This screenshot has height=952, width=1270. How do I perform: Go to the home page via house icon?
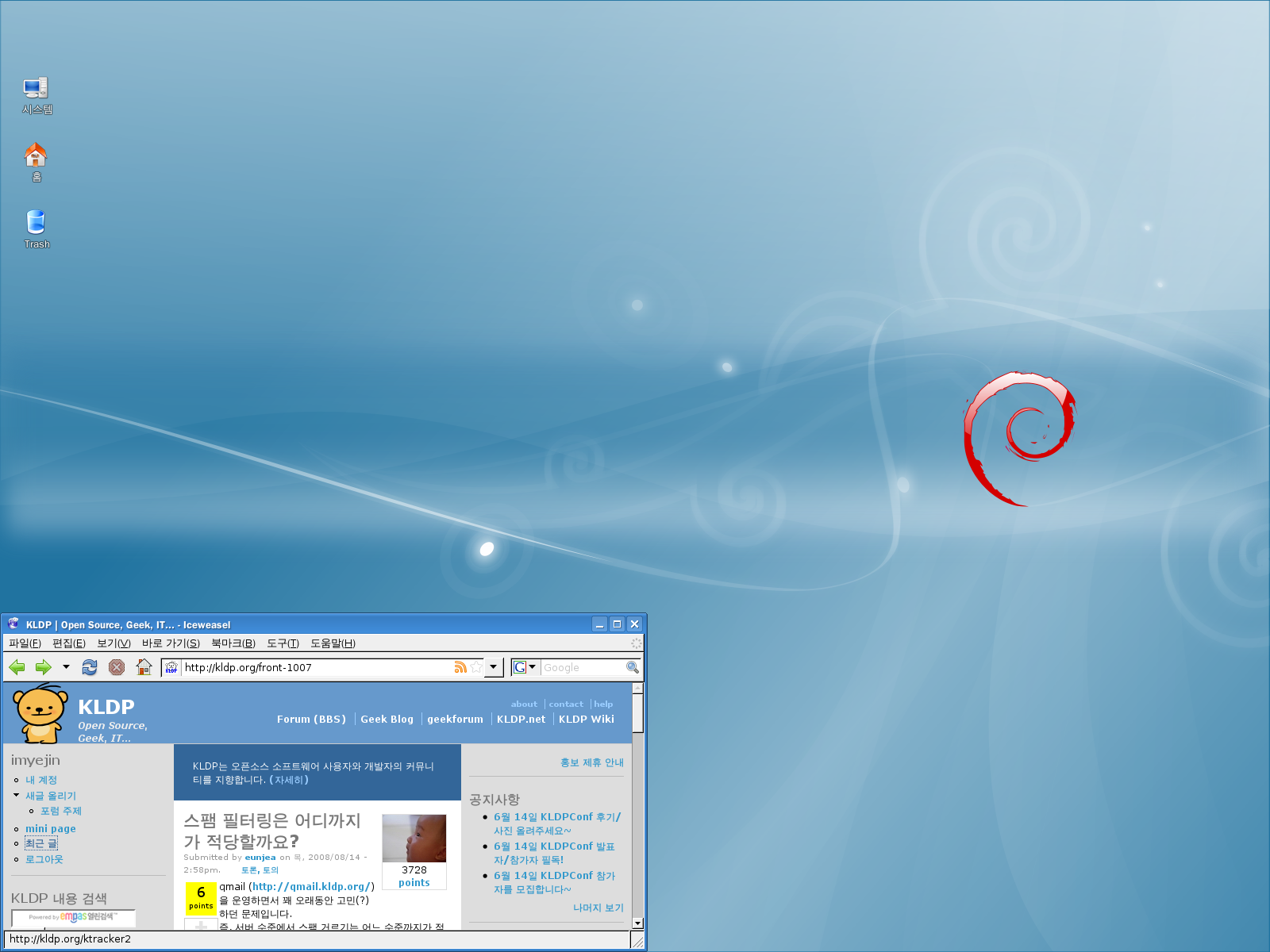pyautogui.click(x=144, y=667)
